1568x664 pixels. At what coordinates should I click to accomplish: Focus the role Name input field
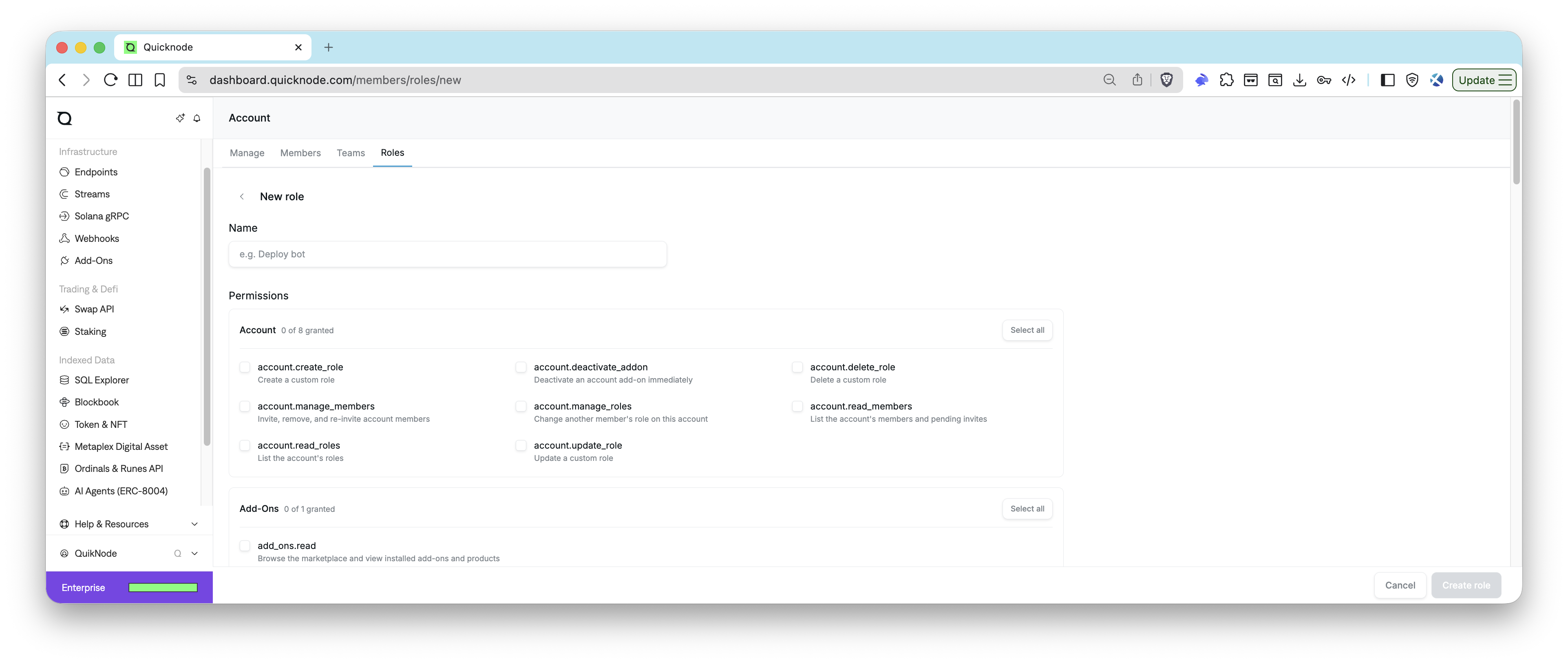click(x=447, y=254)
